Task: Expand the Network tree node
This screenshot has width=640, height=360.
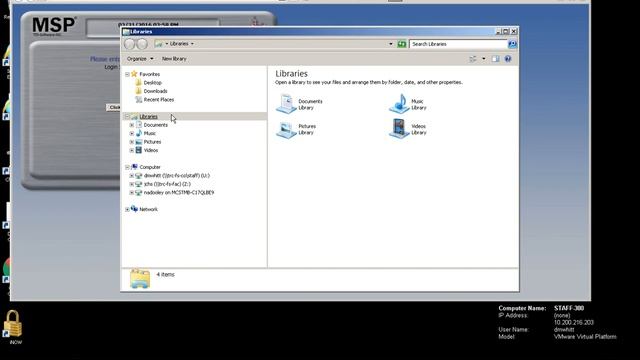Action: (x=127, y=209)
